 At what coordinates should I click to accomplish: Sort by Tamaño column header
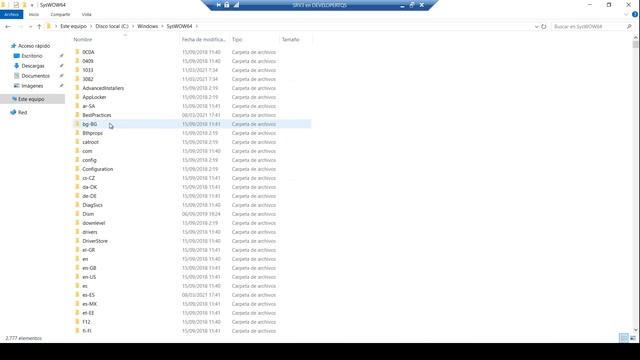click(x=291, y=40)
